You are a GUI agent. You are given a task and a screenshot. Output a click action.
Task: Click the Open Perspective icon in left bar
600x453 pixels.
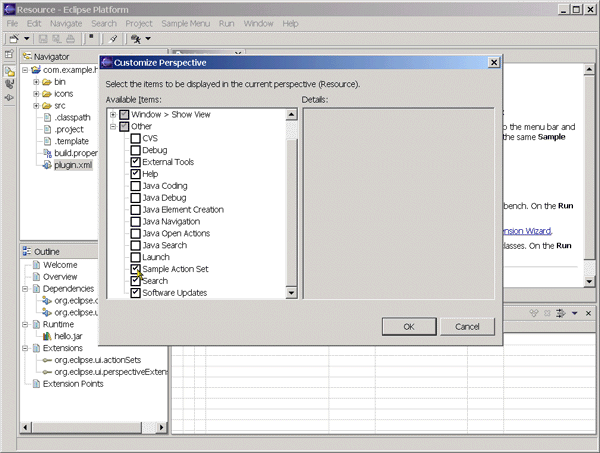9,54
